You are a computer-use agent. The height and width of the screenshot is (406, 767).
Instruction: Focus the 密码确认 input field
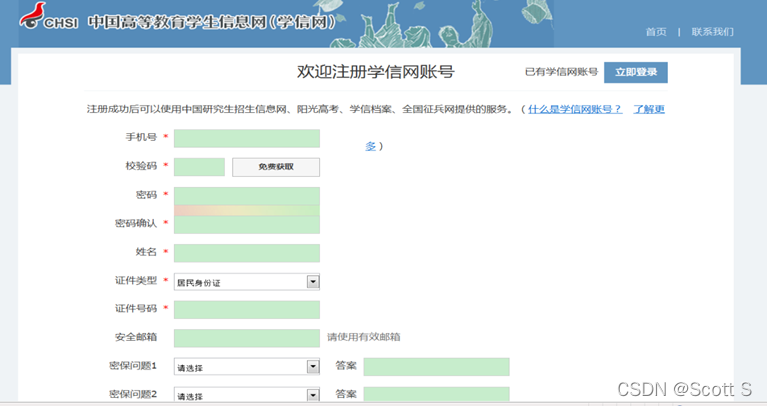point(247,225)
